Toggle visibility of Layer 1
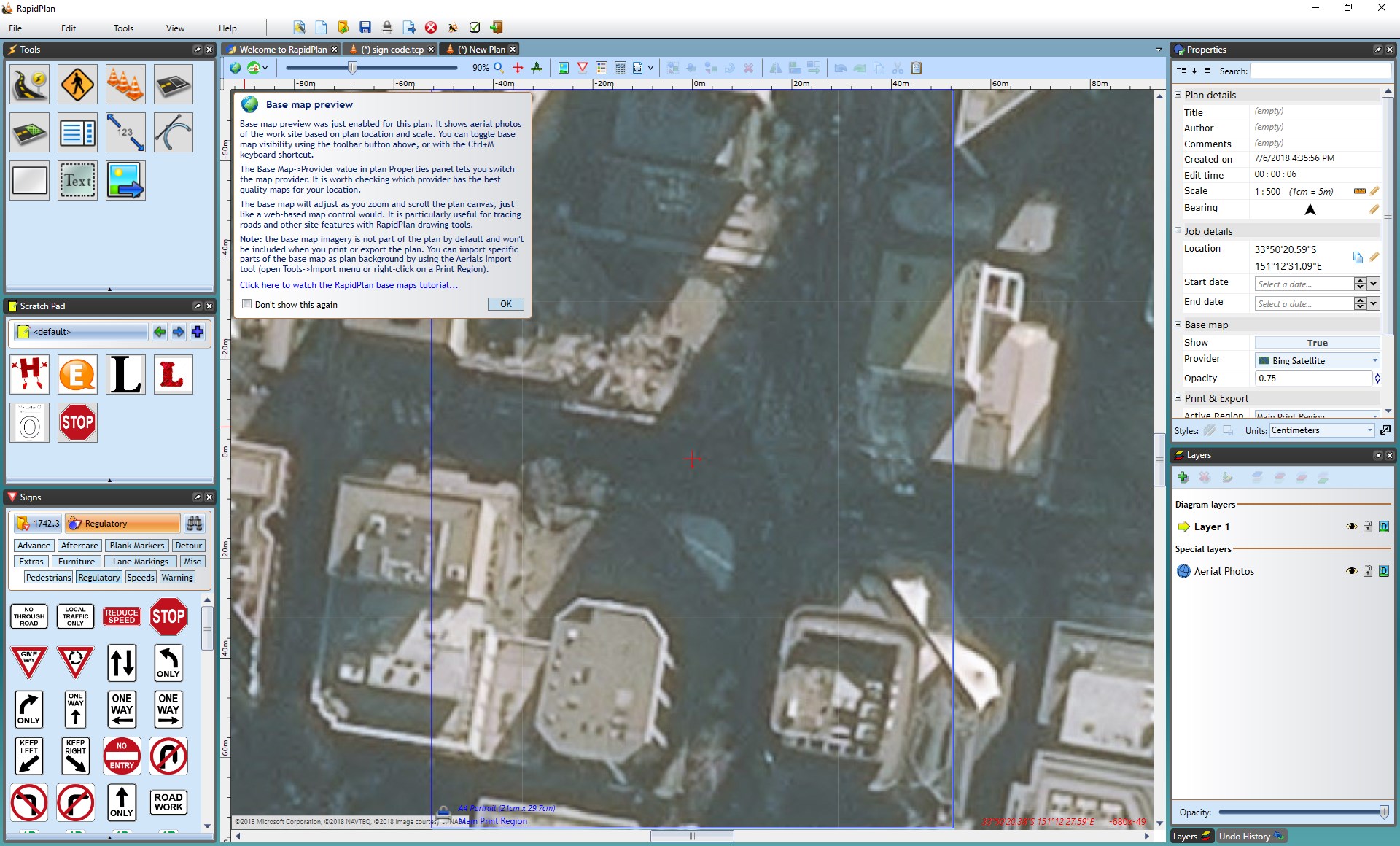The width and height of the screenshot is (1400, 846). coord(1351,527)
